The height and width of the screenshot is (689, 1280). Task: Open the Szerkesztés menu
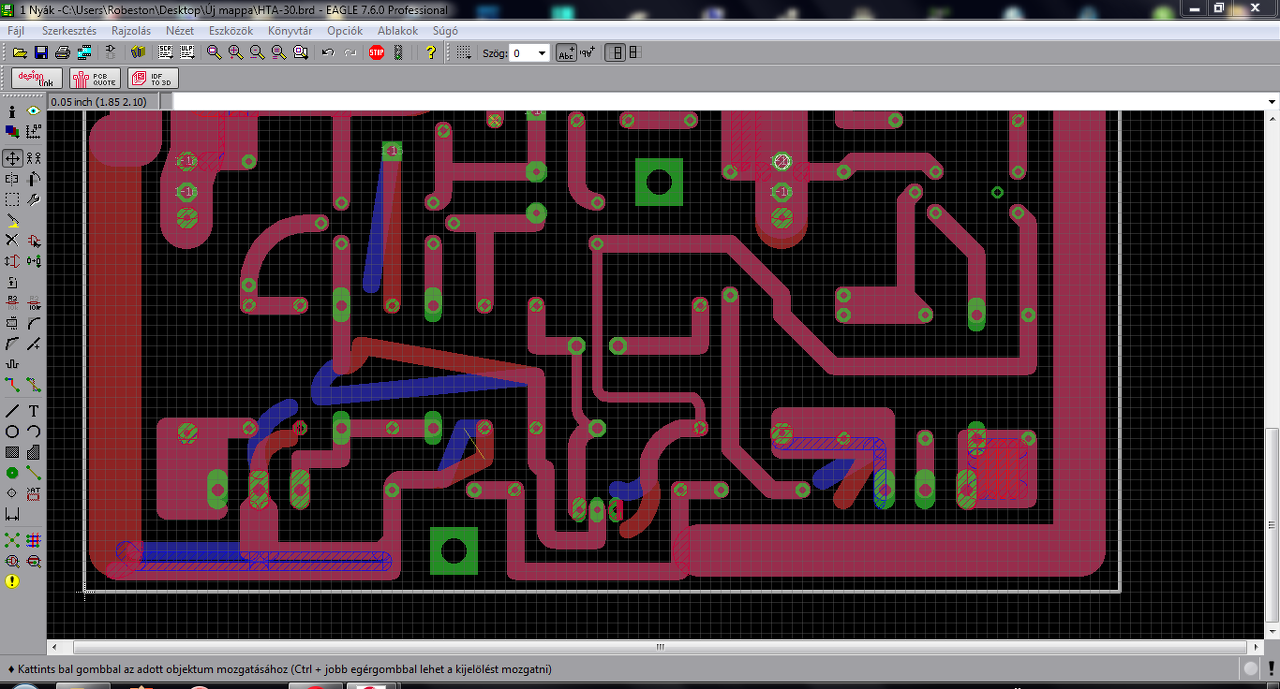click(69, 31)
